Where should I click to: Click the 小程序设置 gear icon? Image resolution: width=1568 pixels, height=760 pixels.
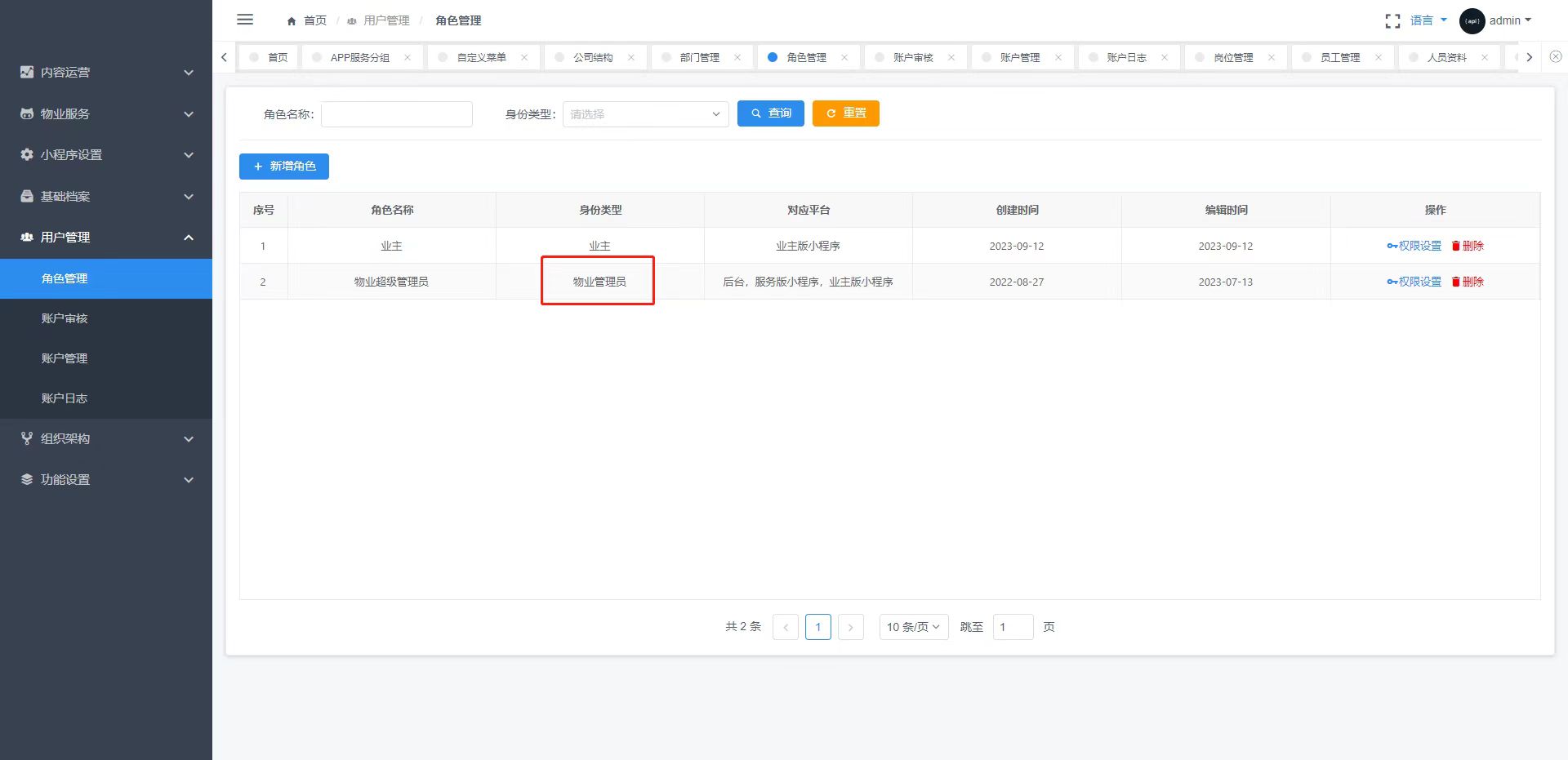coord(27,154)
